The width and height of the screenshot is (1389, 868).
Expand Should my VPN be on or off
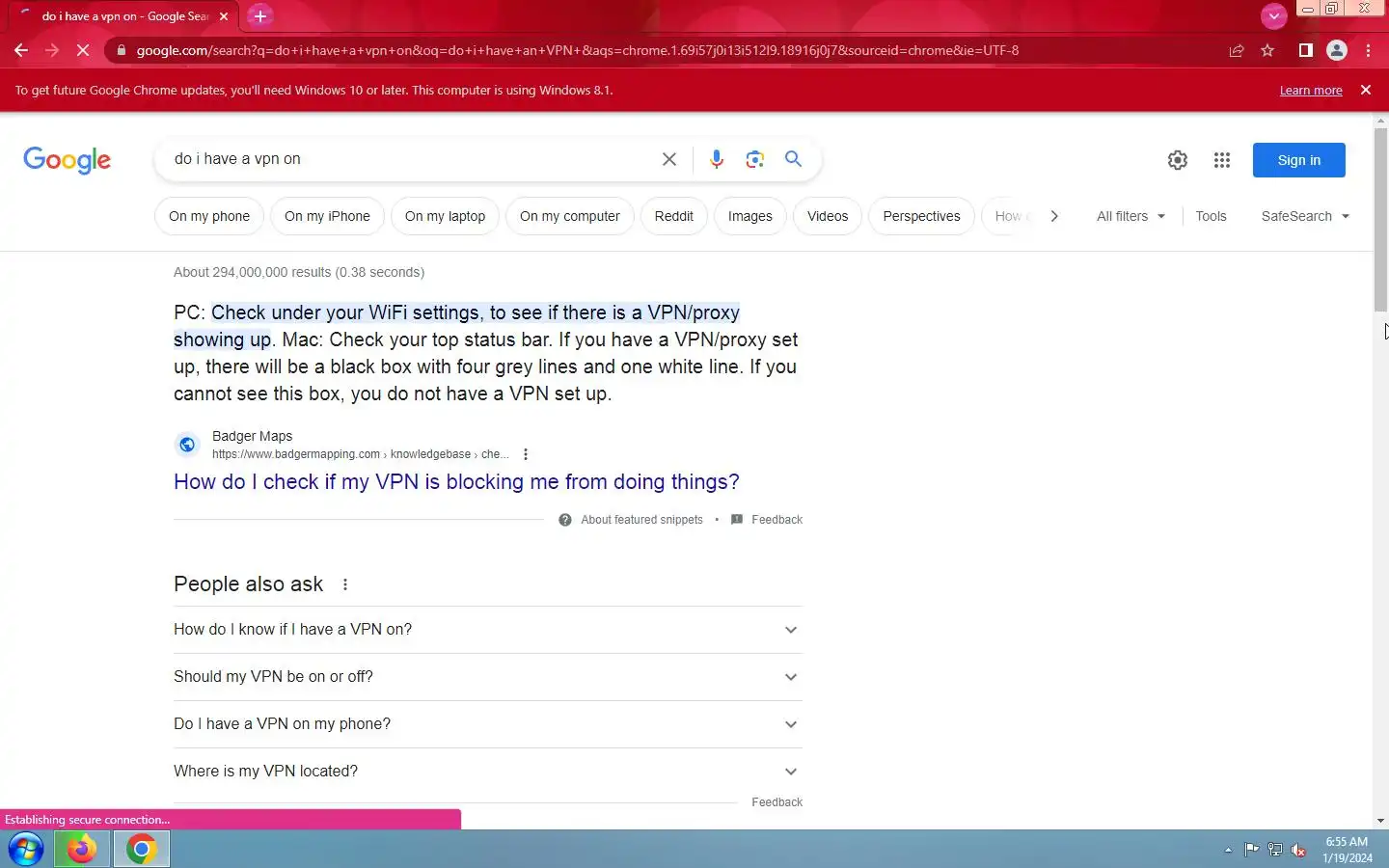tap(488, 677)
